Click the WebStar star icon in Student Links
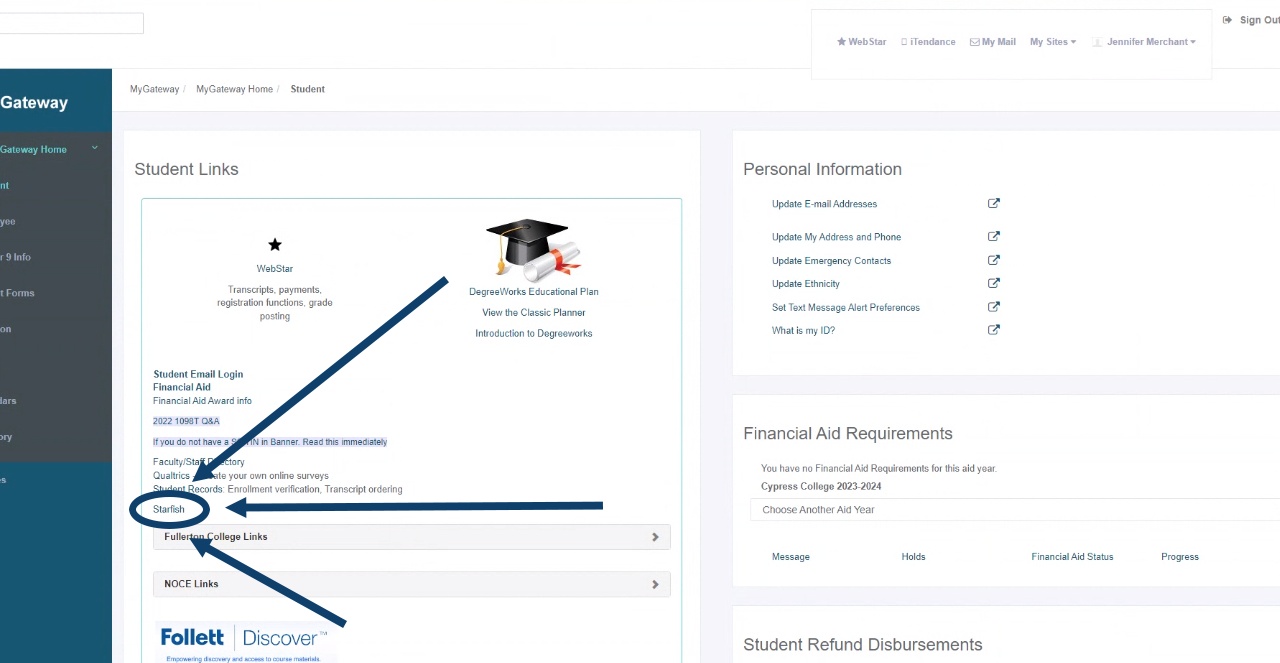Image resolution: width=1280 pixels, height=663 pixels. [x=274, y=243]
